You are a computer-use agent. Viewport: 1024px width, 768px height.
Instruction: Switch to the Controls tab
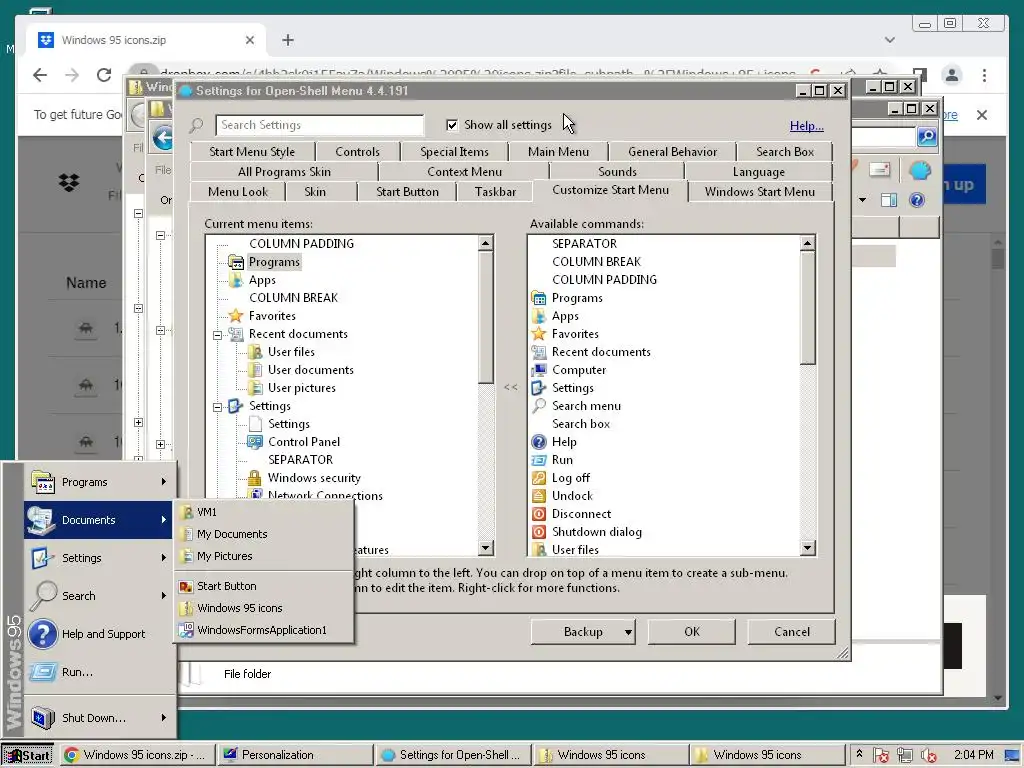[x=357, y=152]
